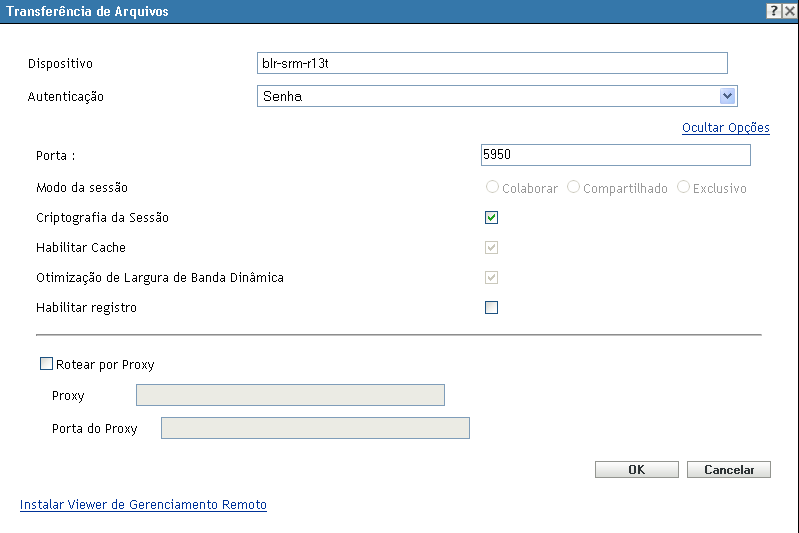The image size is (799, 533).
Task: Toggle Otimização de Largura de Banda checkbox
Action: click(x=491, y=277)
